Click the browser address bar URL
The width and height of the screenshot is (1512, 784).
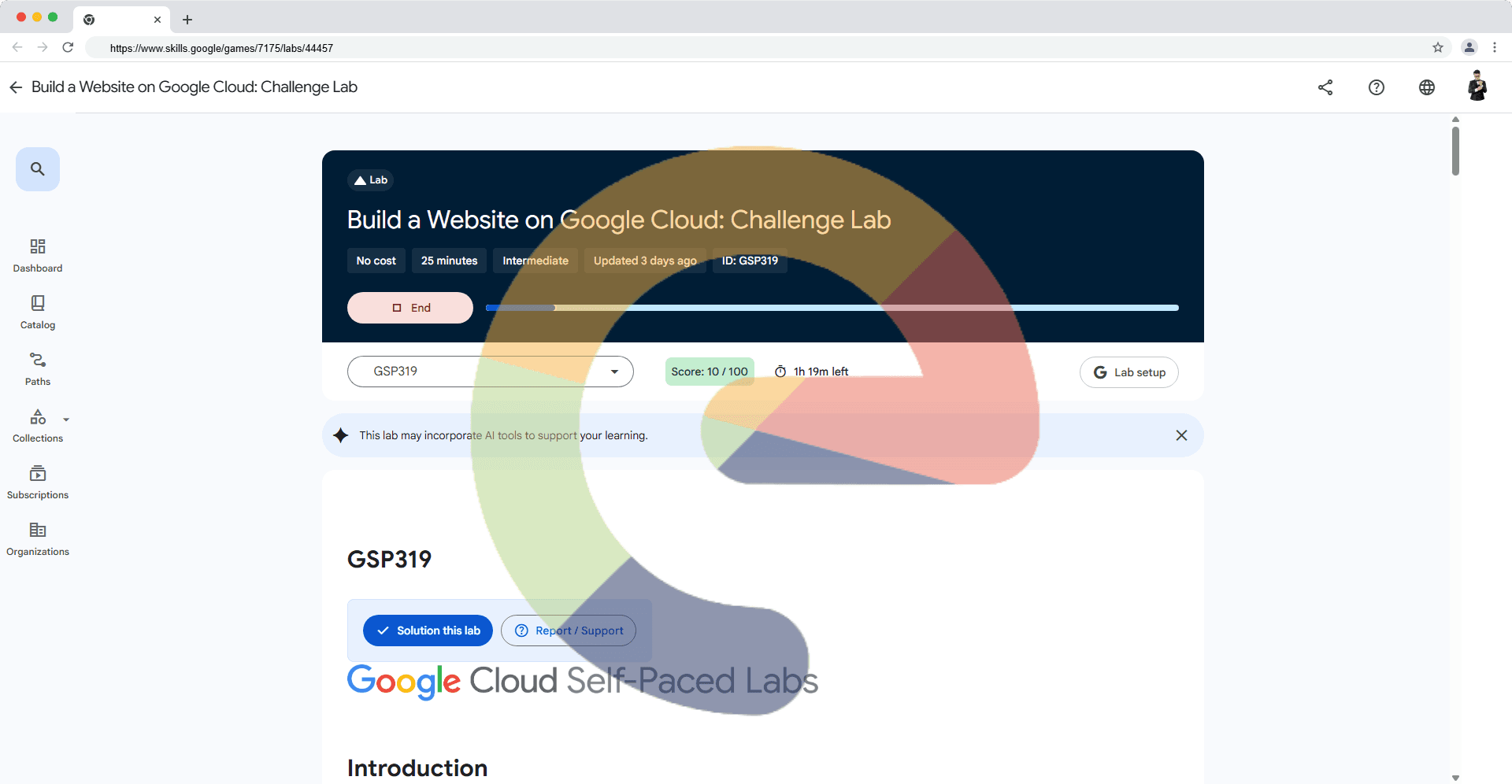coord(221,48)
